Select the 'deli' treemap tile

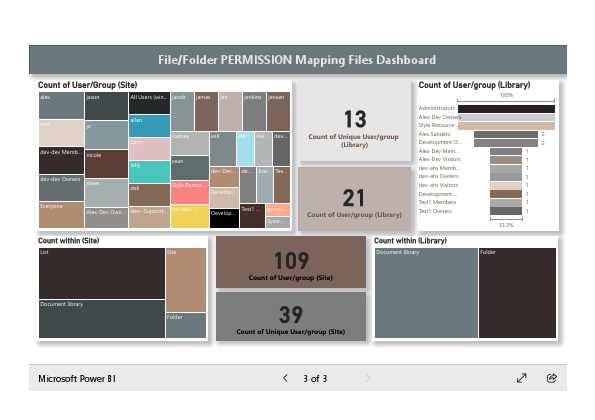coord(150,195)
